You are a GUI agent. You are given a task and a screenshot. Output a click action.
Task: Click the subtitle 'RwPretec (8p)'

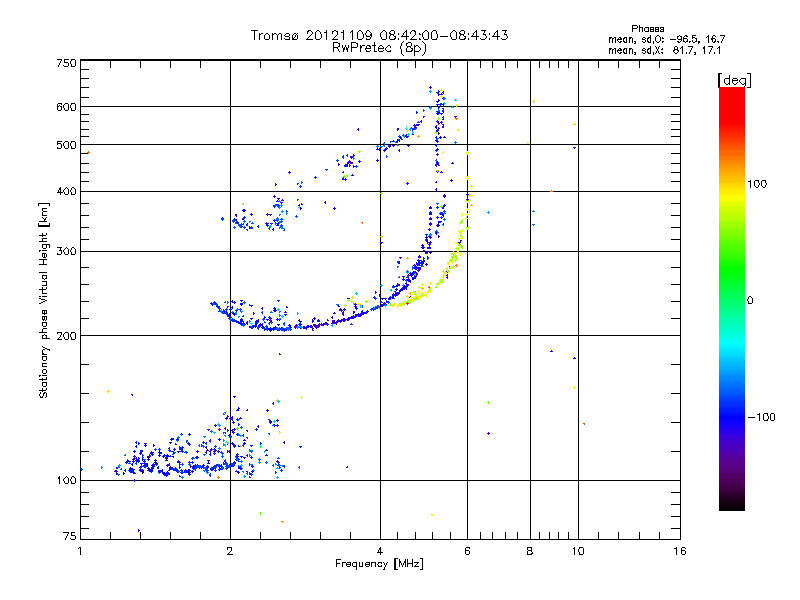coord(379,48)
